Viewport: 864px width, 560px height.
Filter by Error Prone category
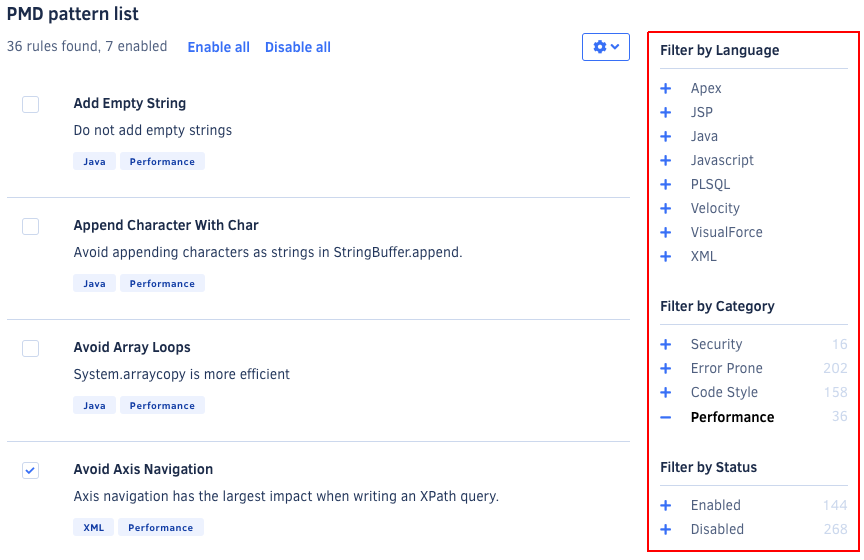pyautogui.click(x=726, y=369)
